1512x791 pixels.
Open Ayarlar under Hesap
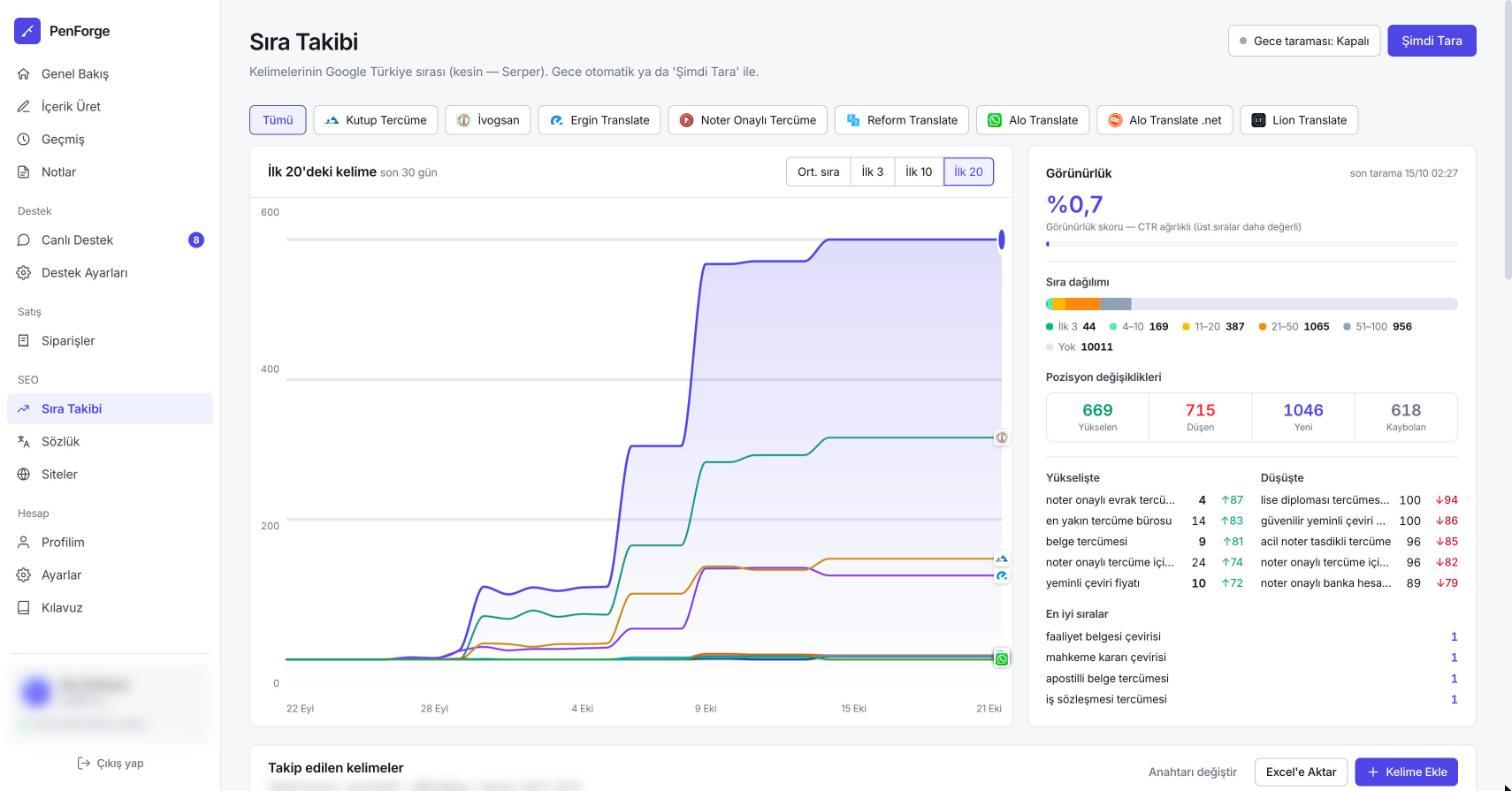tap(110, 575)
